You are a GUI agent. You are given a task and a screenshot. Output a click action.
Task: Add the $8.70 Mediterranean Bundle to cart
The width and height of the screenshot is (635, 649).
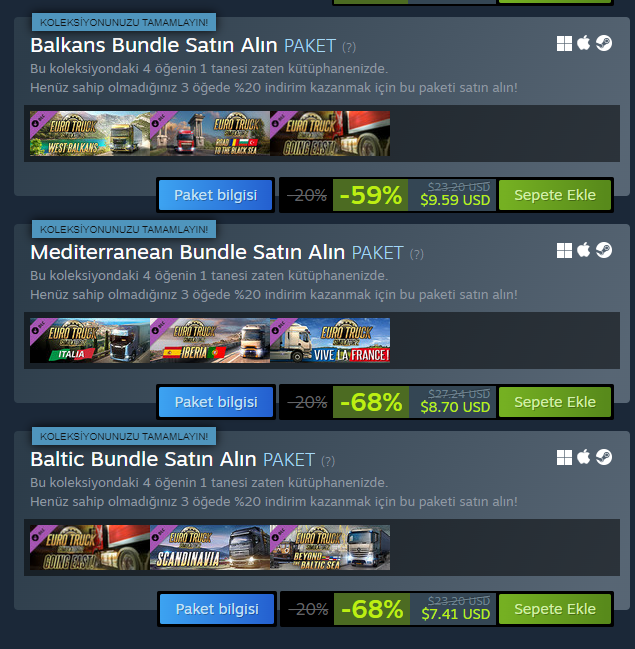(x=555, y=402)
